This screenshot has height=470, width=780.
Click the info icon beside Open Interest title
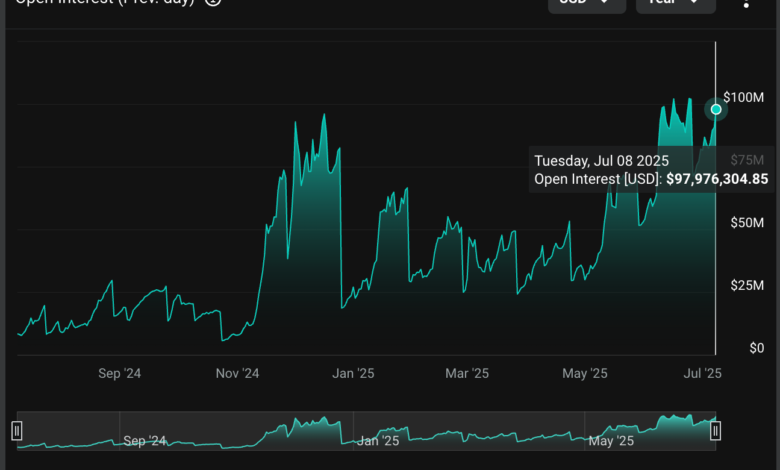212,2
